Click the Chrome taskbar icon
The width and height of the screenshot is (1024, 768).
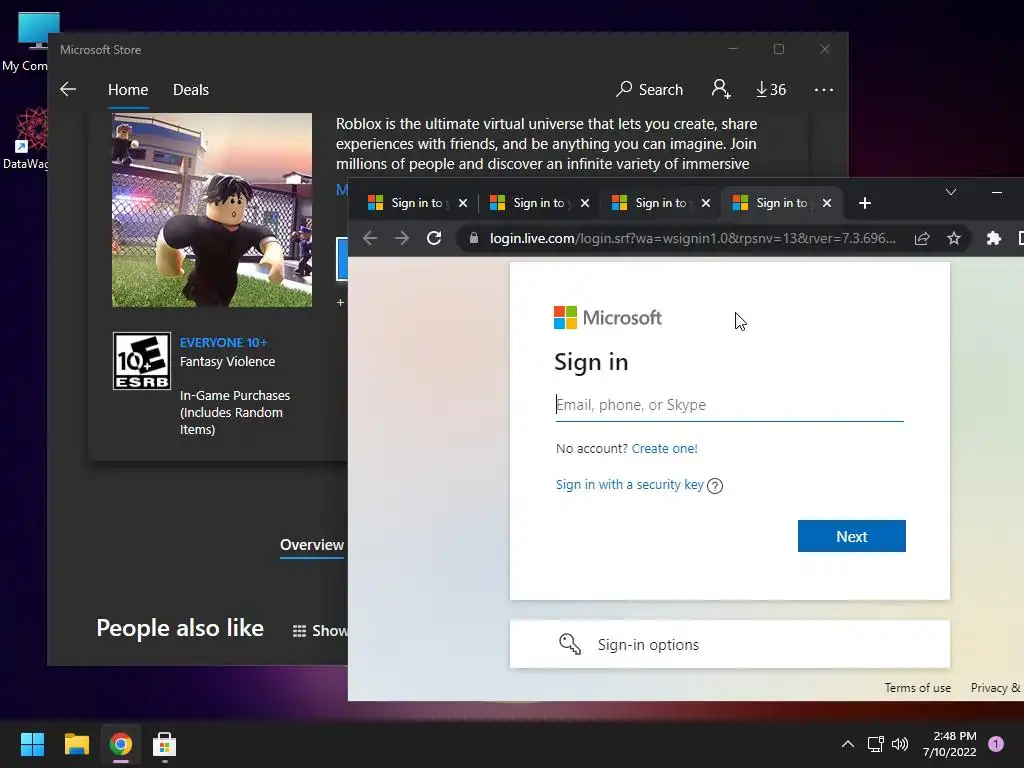pyautogui.click(x=121, y=744)
